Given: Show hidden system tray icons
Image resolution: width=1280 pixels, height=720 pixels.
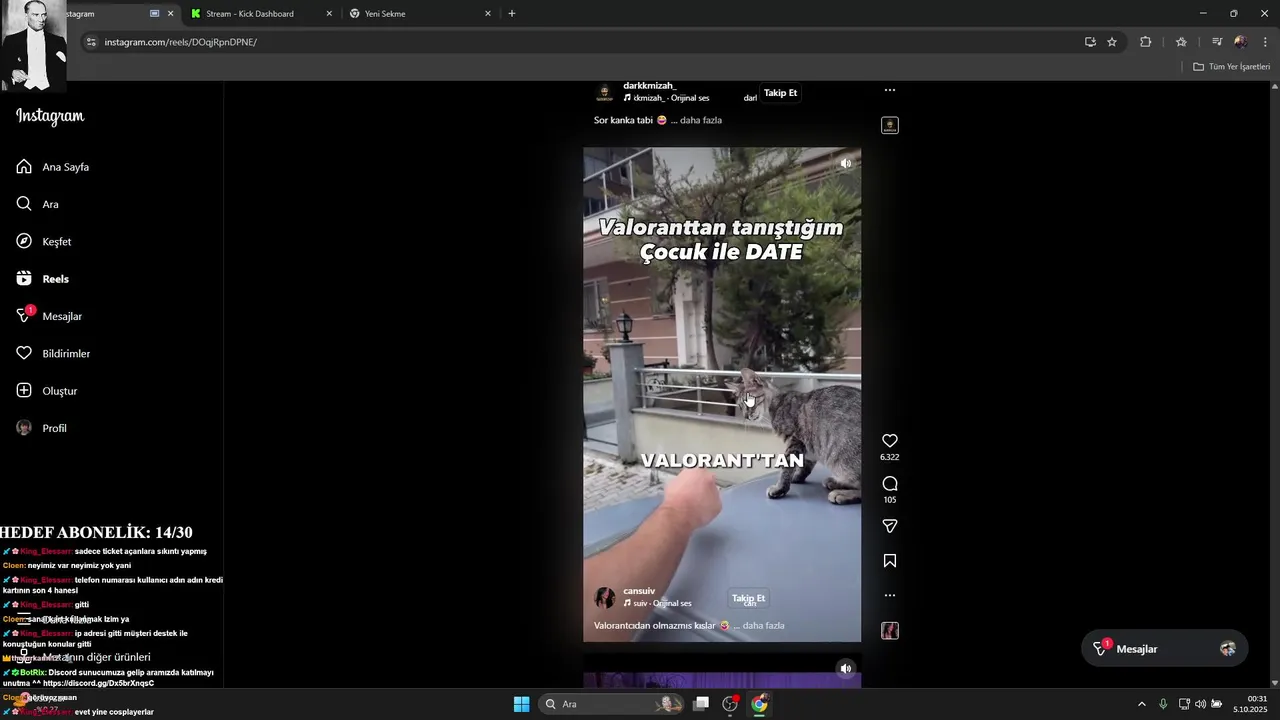Looking at the screenshot, I should (x=1142, y=704).
